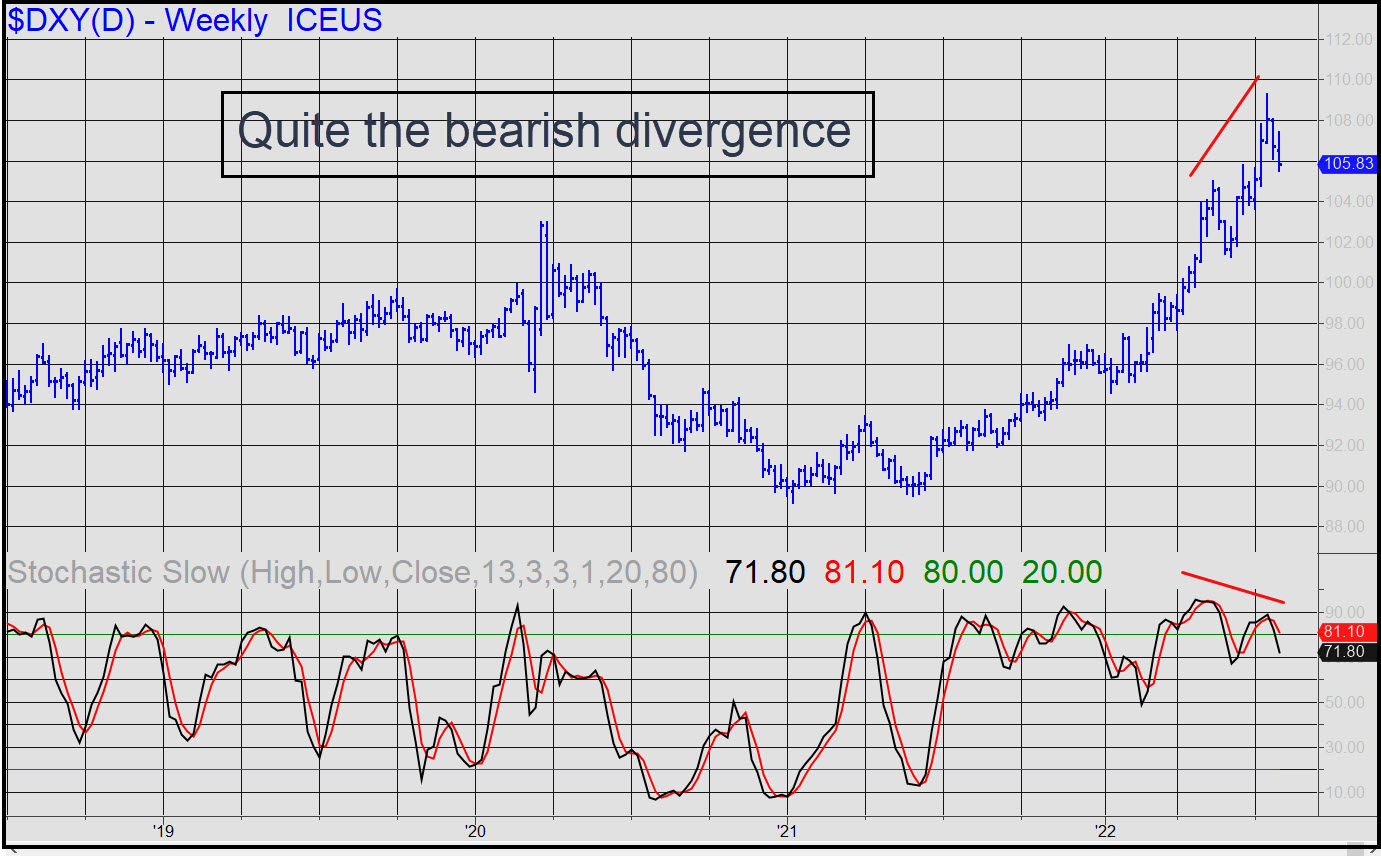Image resolution: width=1381 pixels, height=856 pixels.
Task: Select the red trendline above the price bars
Action: tap(1224, 126)
